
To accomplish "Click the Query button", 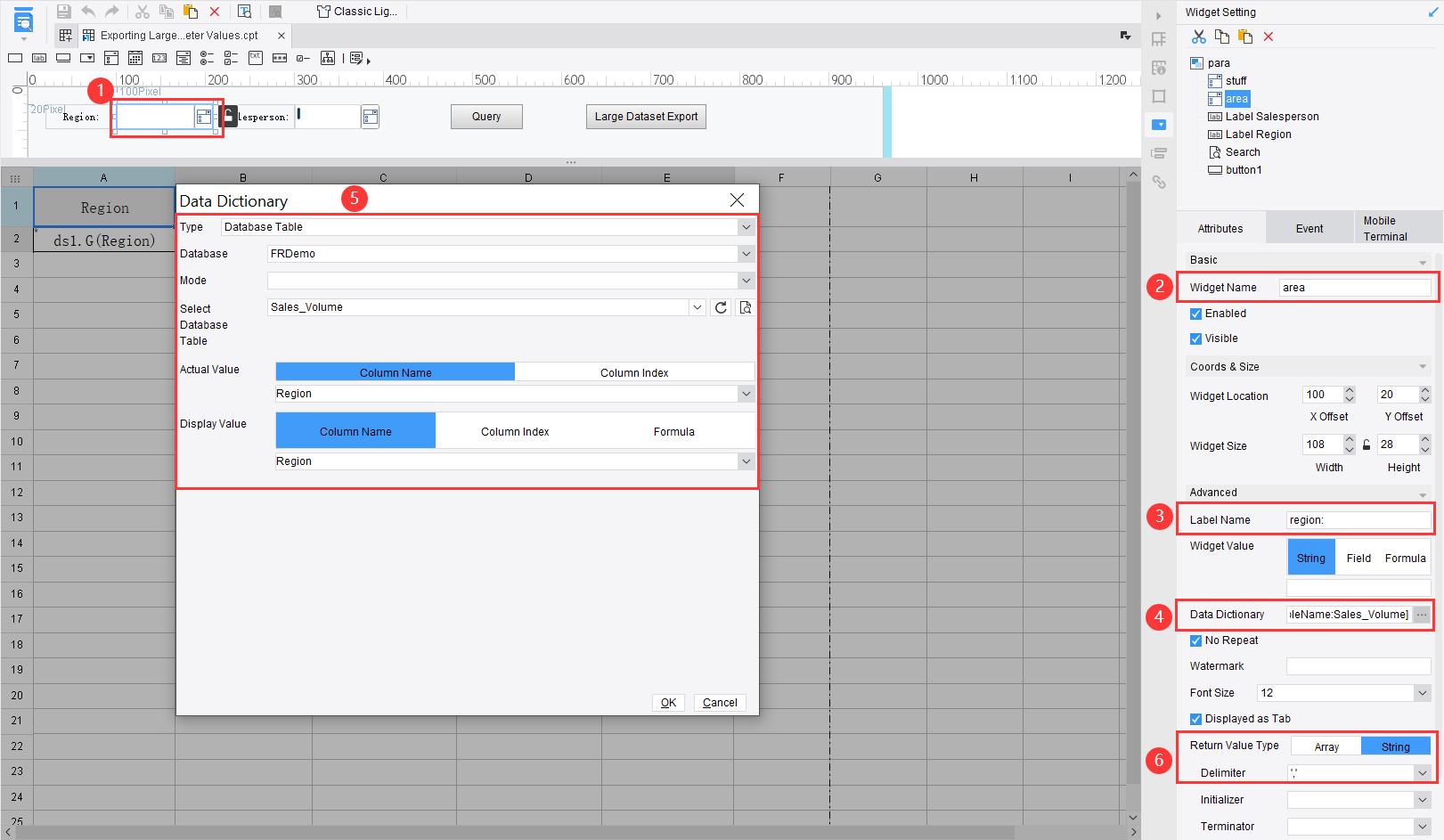I will [486, 117].
